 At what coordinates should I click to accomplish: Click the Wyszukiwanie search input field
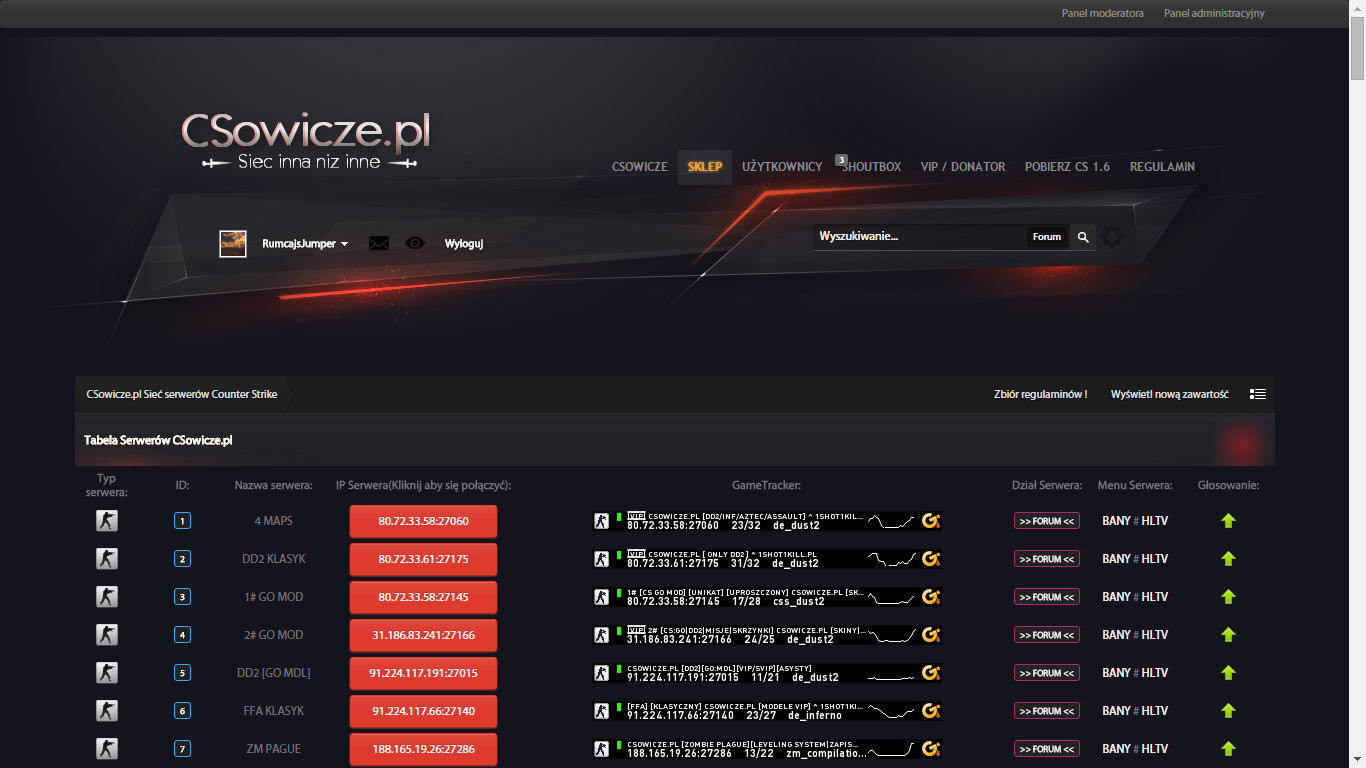920,237
